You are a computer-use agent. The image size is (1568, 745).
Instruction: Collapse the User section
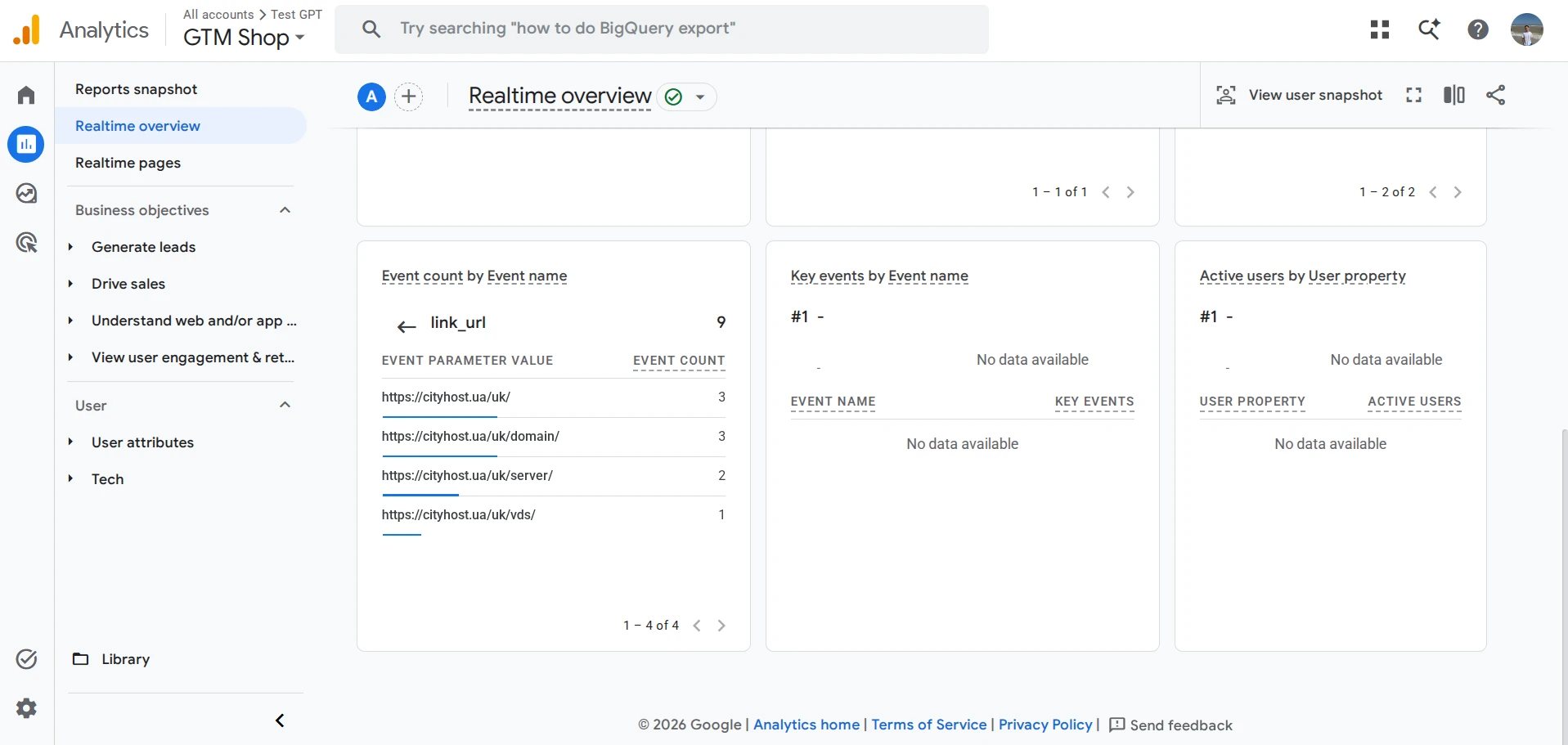[285, 405]
